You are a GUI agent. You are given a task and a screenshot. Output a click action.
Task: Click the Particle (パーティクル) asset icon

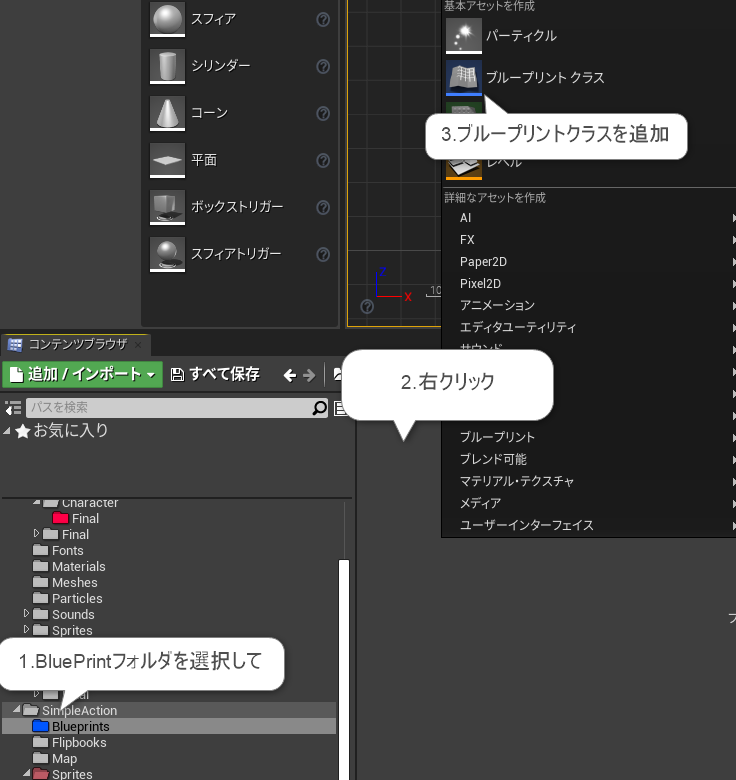click(463, 36)
